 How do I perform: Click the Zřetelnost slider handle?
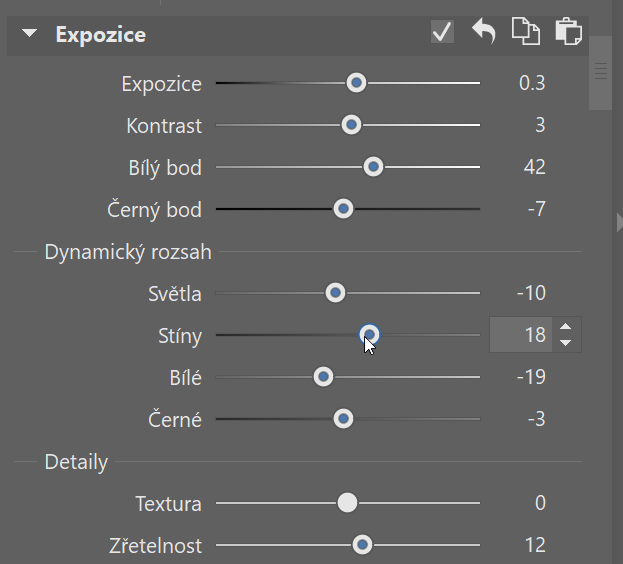point(362,545)
